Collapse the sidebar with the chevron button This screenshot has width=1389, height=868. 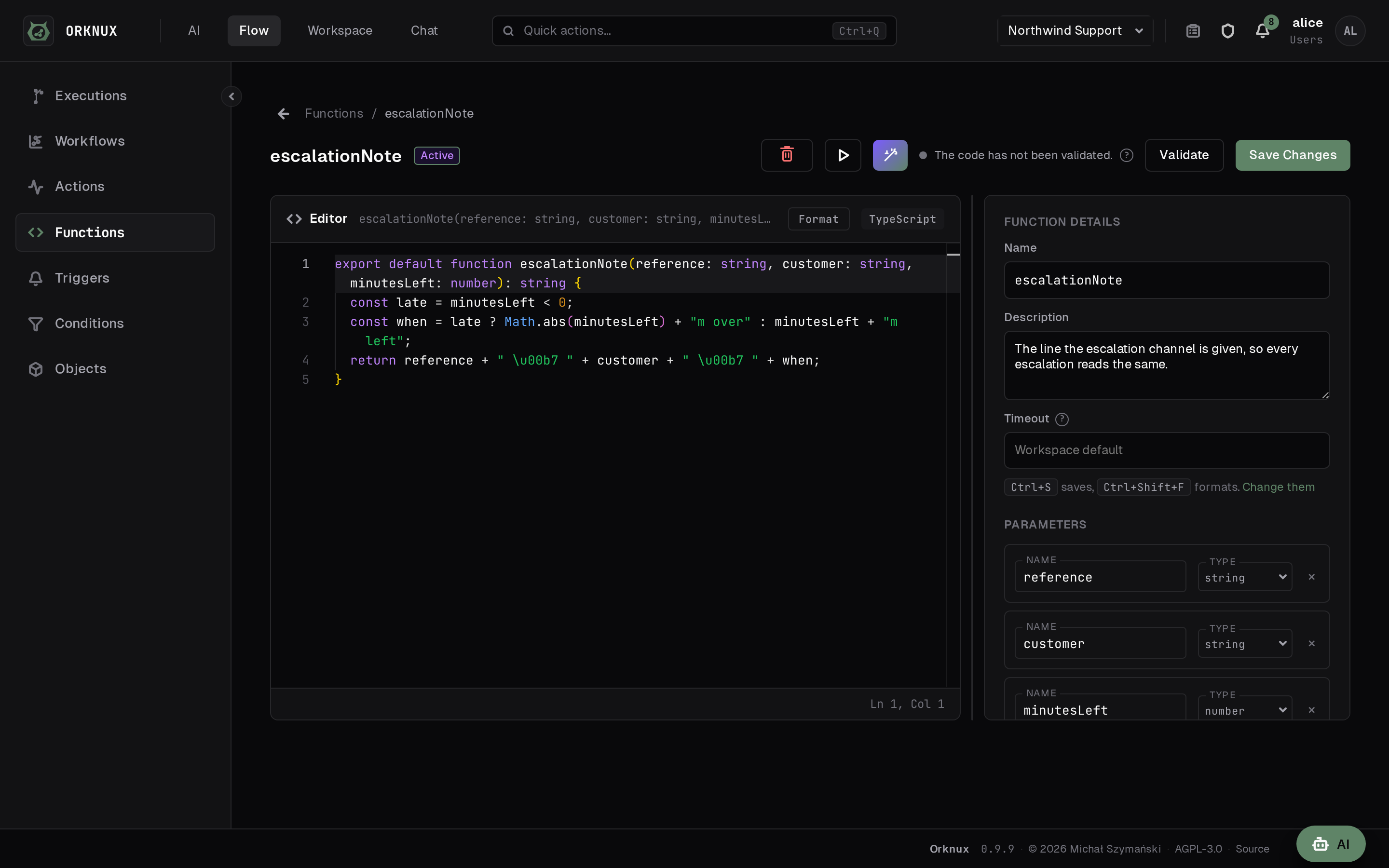click(231, 96)
